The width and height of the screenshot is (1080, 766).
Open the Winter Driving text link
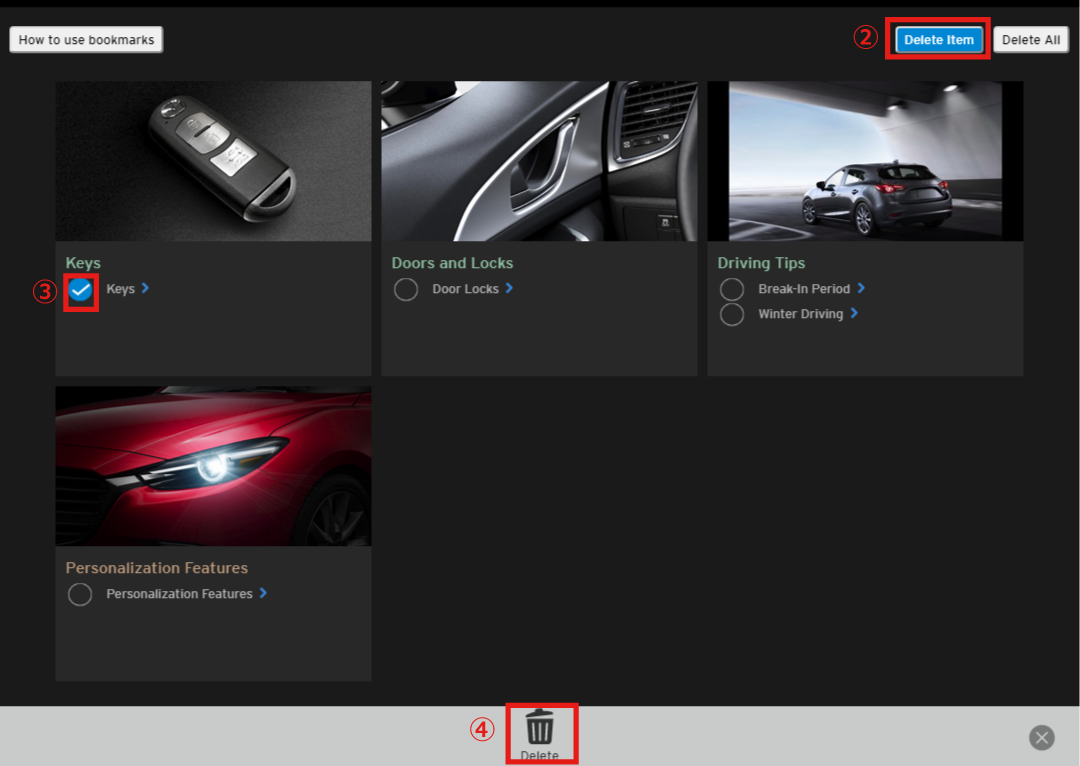click(x=800, y=314)
